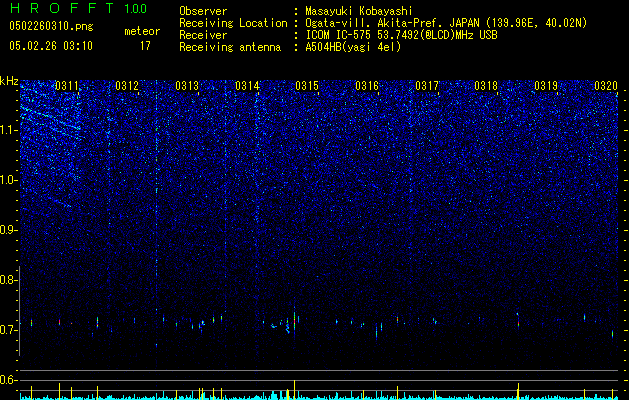Click the 0316 time marker
The width and height of the screenshot is (629, 400).
pyautogui.click(x=367, y=86)
